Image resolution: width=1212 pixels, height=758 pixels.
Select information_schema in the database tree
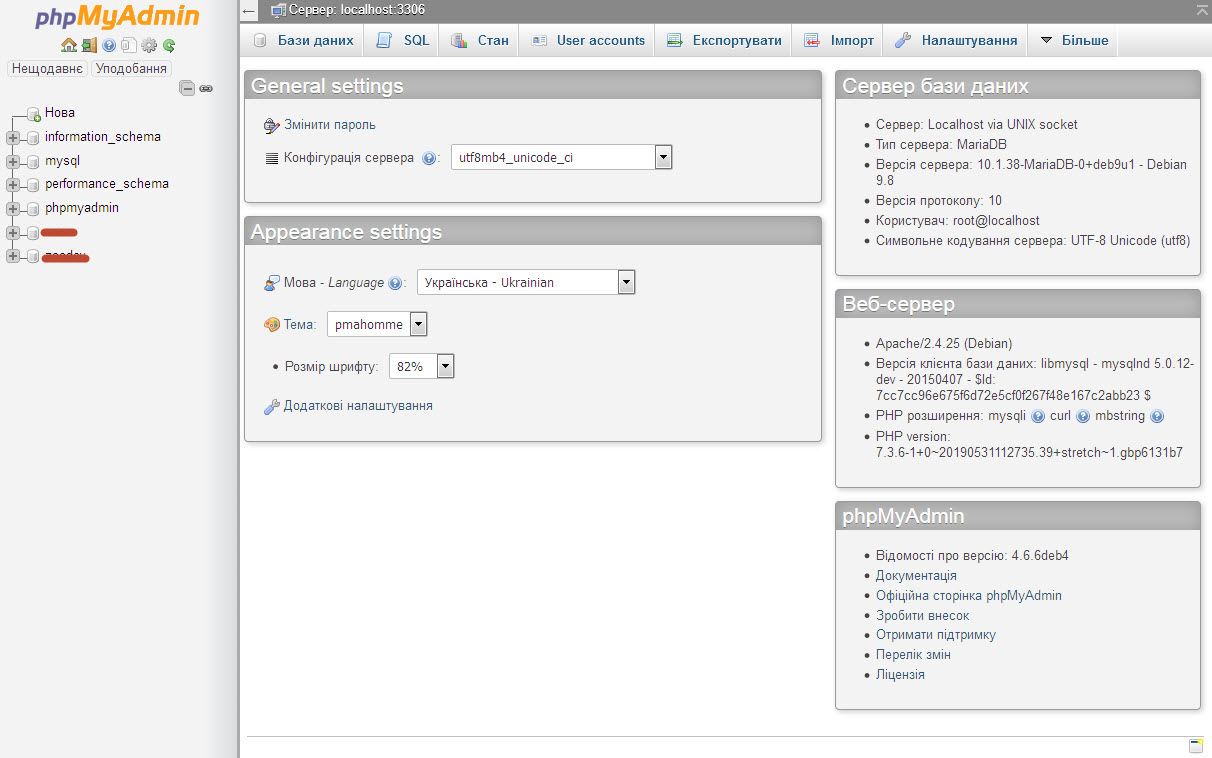[x=103, y=137]
